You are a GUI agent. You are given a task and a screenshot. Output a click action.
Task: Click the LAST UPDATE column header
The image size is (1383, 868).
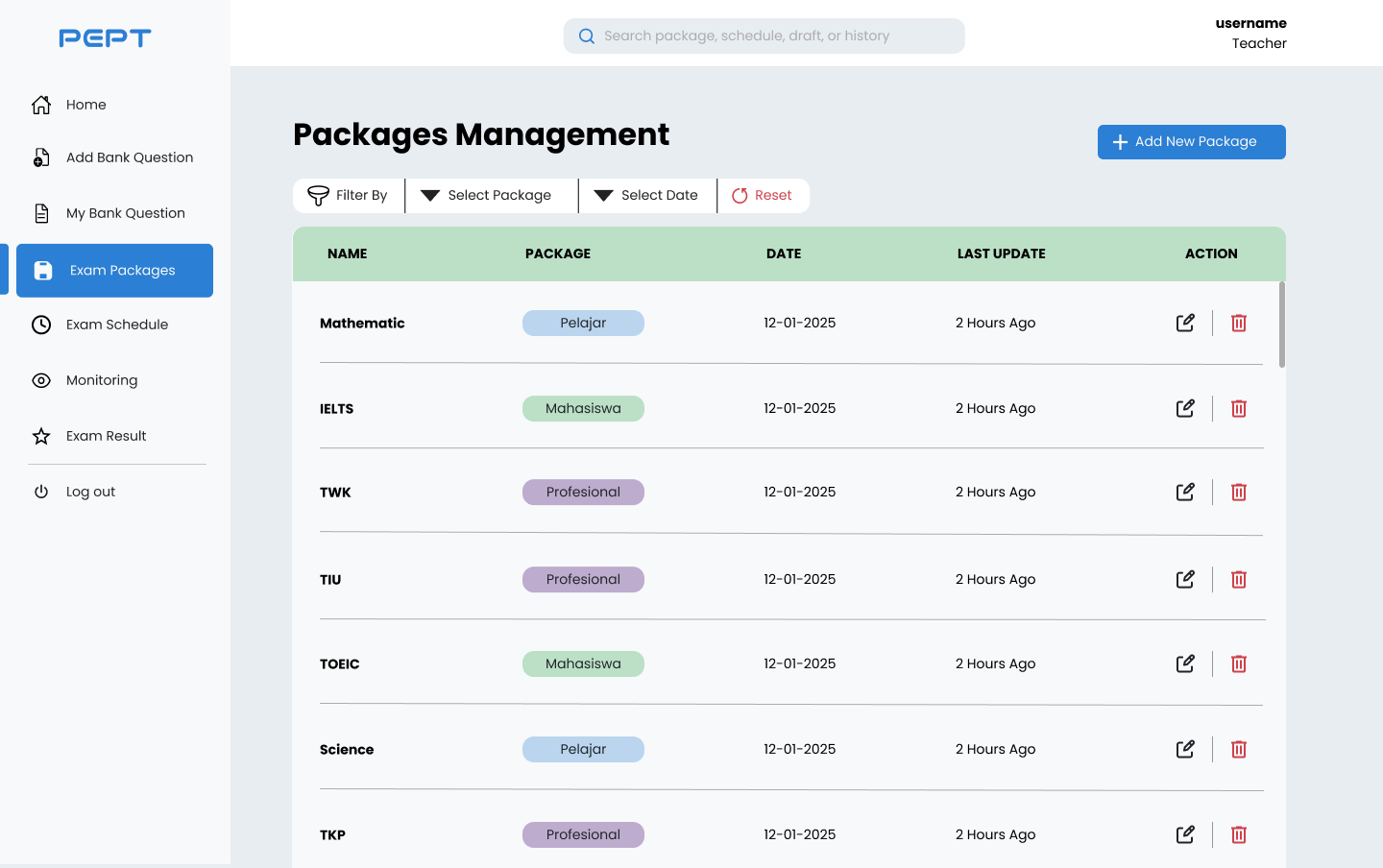[x=1002, y=253]
